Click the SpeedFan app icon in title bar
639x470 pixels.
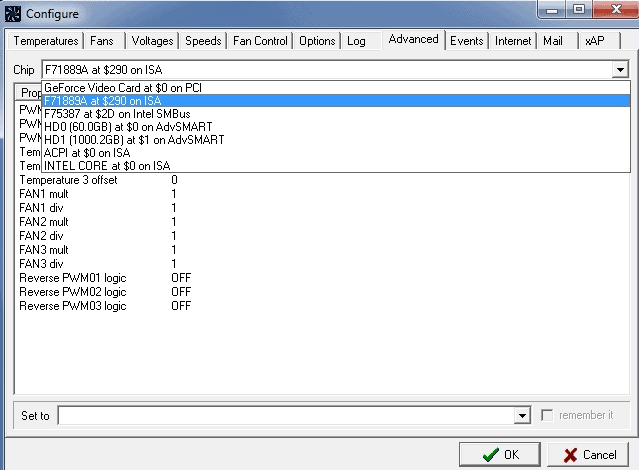pyautogui.click(x=13, y=14)
